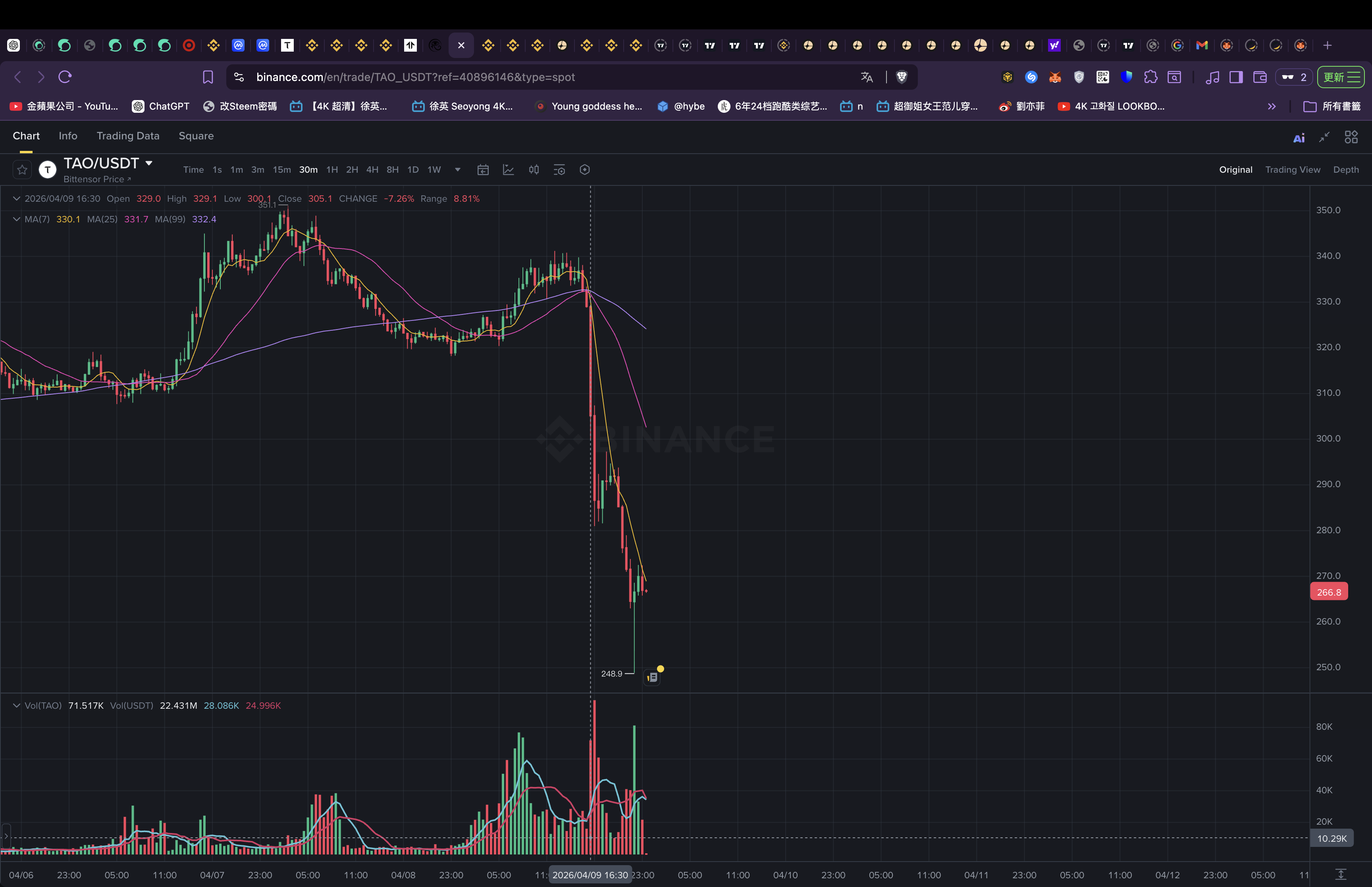Open chart display settings icon
This screenshot has height=887, width=1372.
559,170
